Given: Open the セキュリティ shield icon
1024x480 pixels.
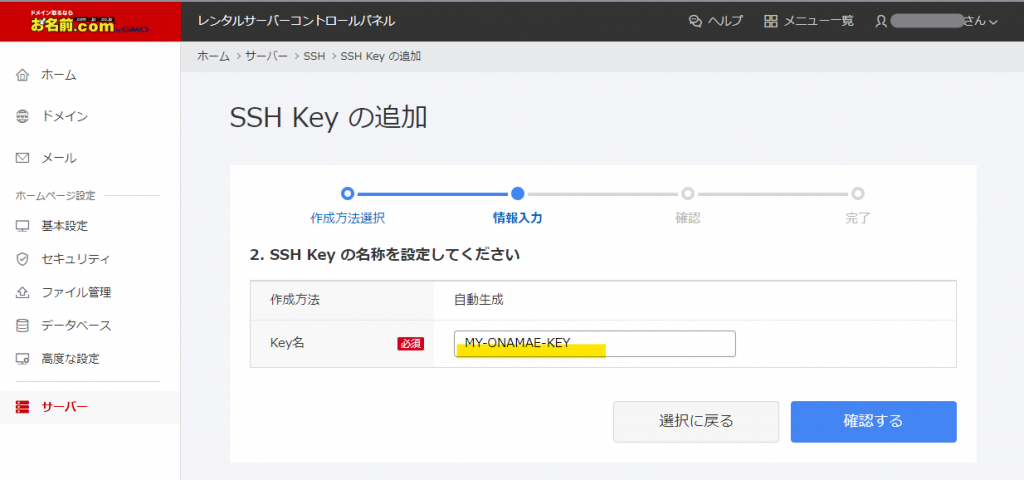Looking at the screenshot, I should [x=23, y=259].
